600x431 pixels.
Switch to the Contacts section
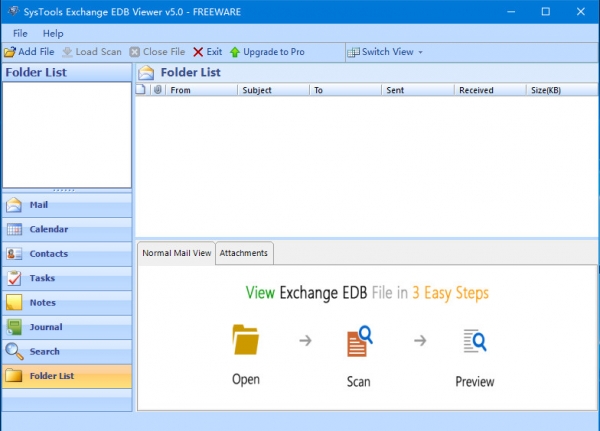[x=67, y=254]
